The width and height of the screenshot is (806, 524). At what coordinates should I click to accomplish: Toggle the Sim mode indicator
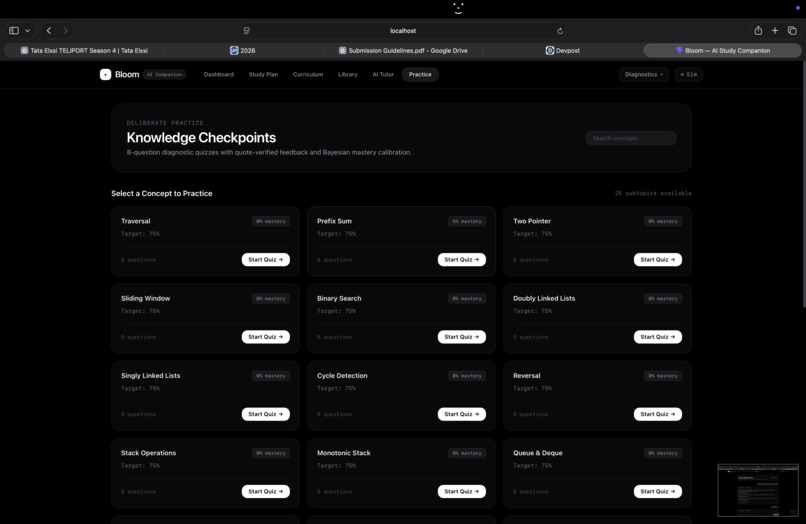(689, 75)
